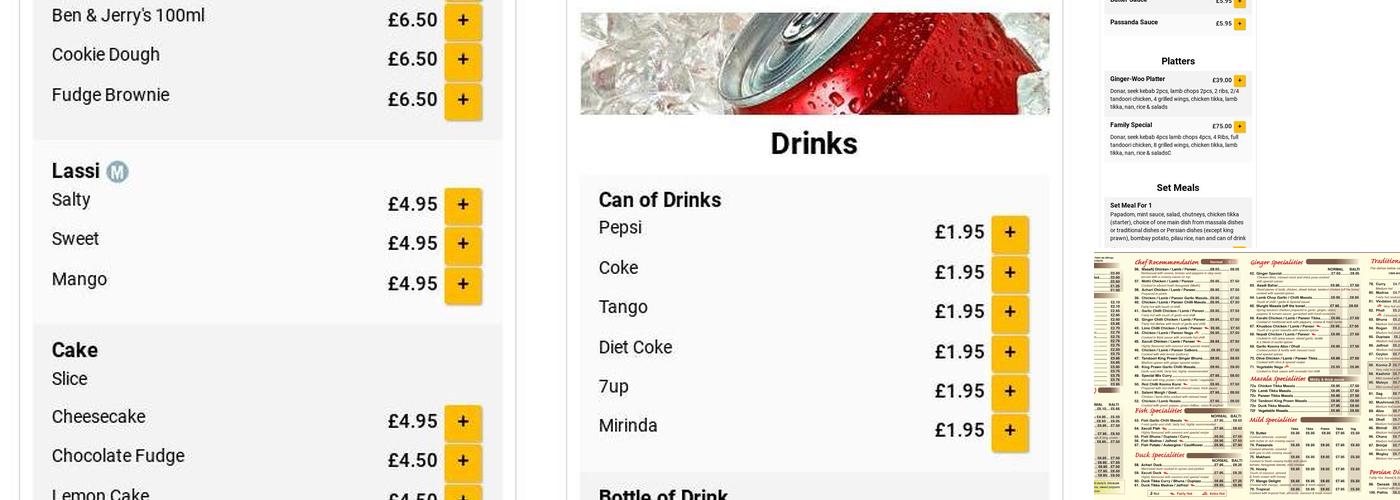Add Mirinda can to basket
Screen dimensions: 1400x500
coord(1010,430)
